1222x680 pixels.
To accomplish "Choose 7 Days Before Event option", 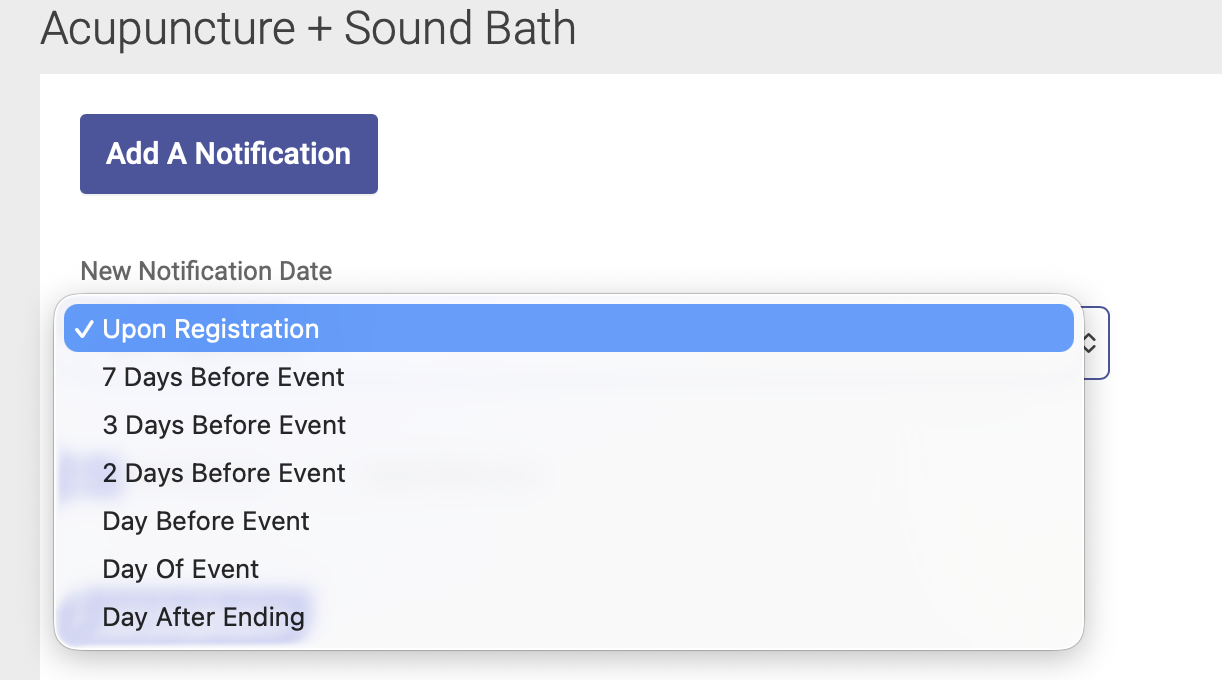I will coord(223,377).
